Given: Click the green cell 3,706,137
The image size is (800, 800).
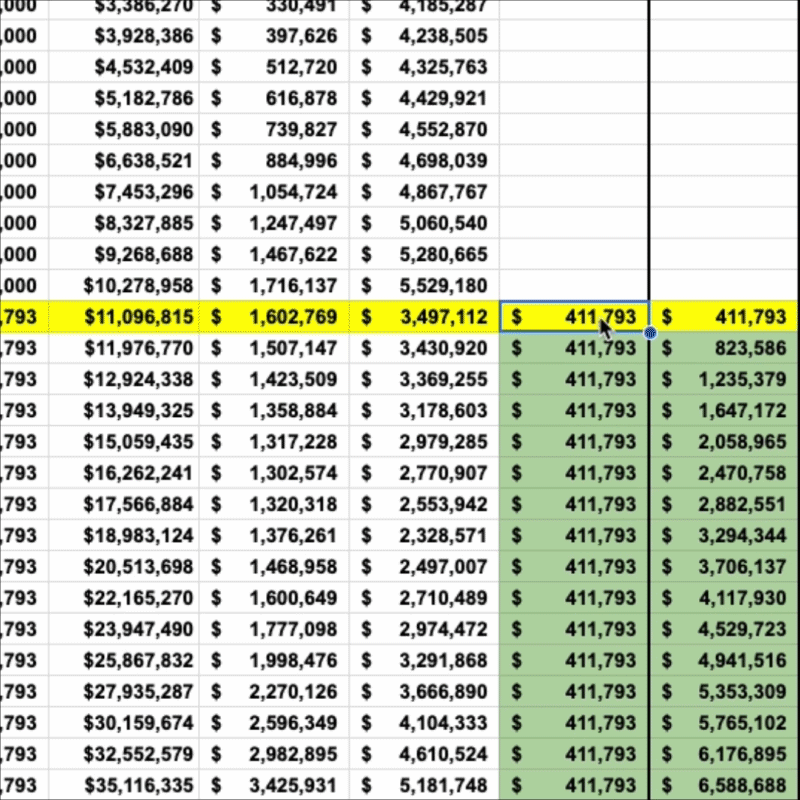Looking at the screenshot, I should pos(724,567).
